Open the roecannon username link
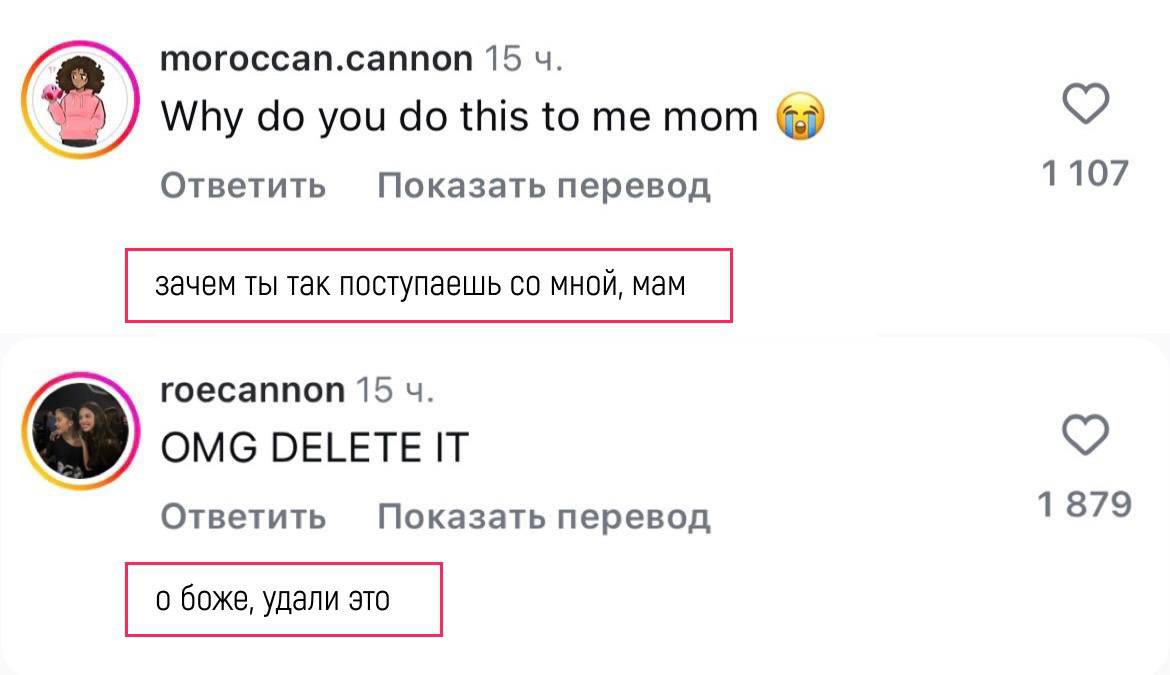 [252, 390]
